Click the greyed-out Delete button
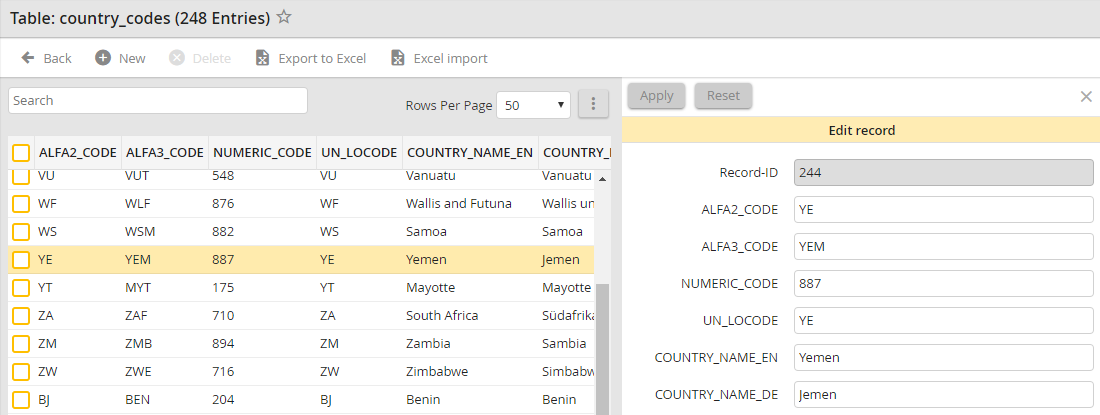The height and width of the screenshot is (415, 1100). coord(200,58)
